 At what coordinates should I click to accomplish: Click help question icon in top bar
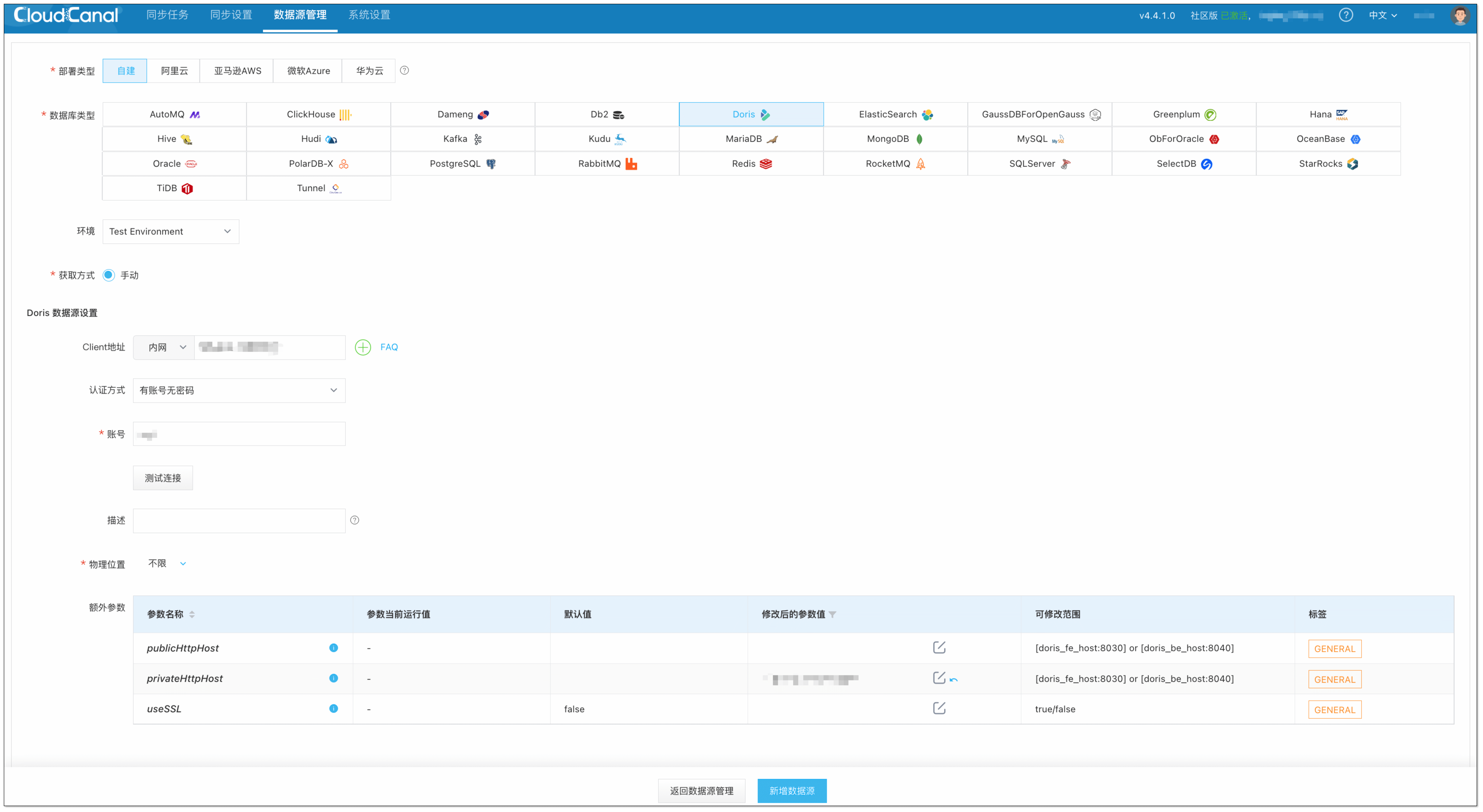click(x=1345, y=15)
